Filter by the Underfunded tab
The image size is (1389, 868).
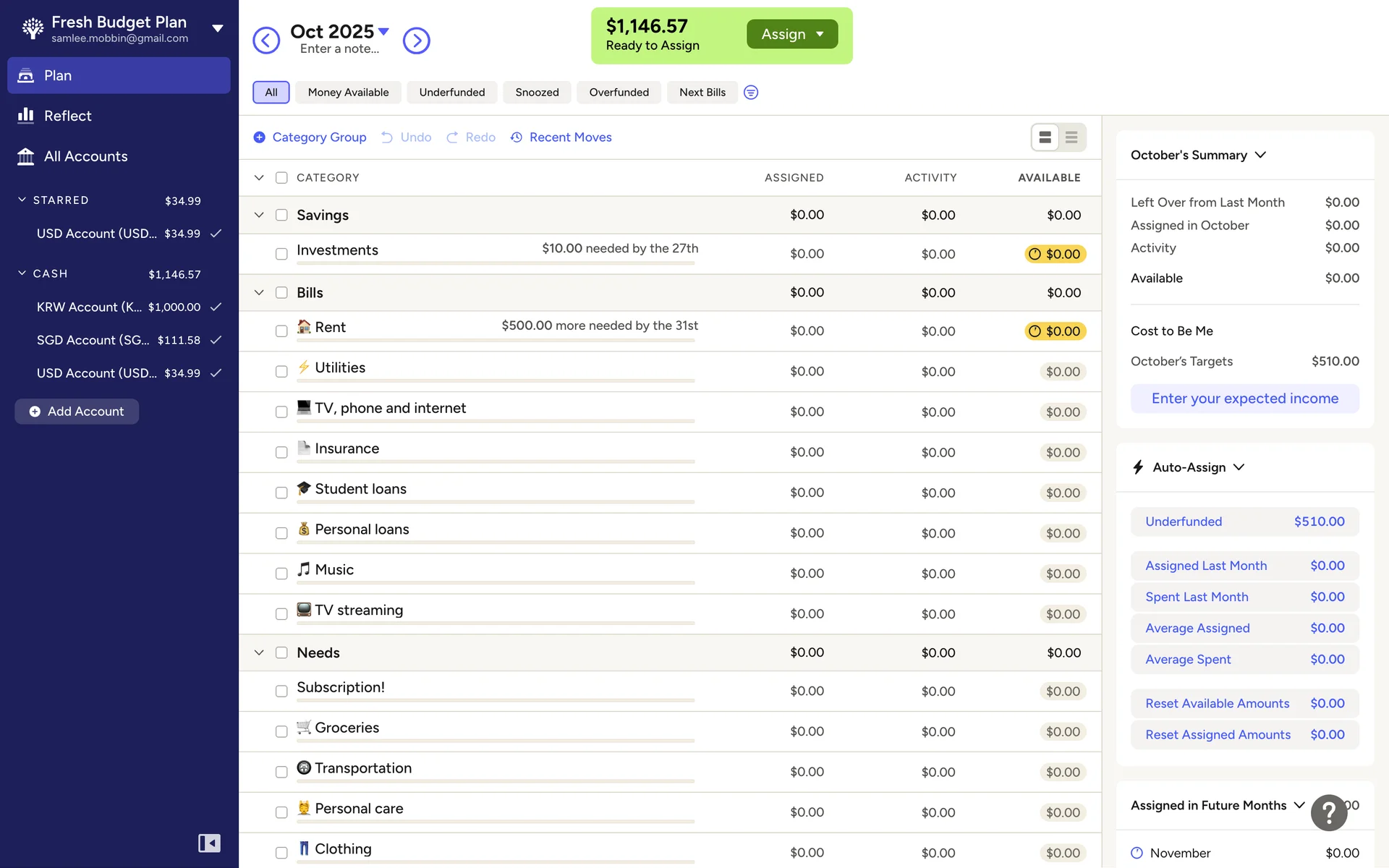point(451,93)
